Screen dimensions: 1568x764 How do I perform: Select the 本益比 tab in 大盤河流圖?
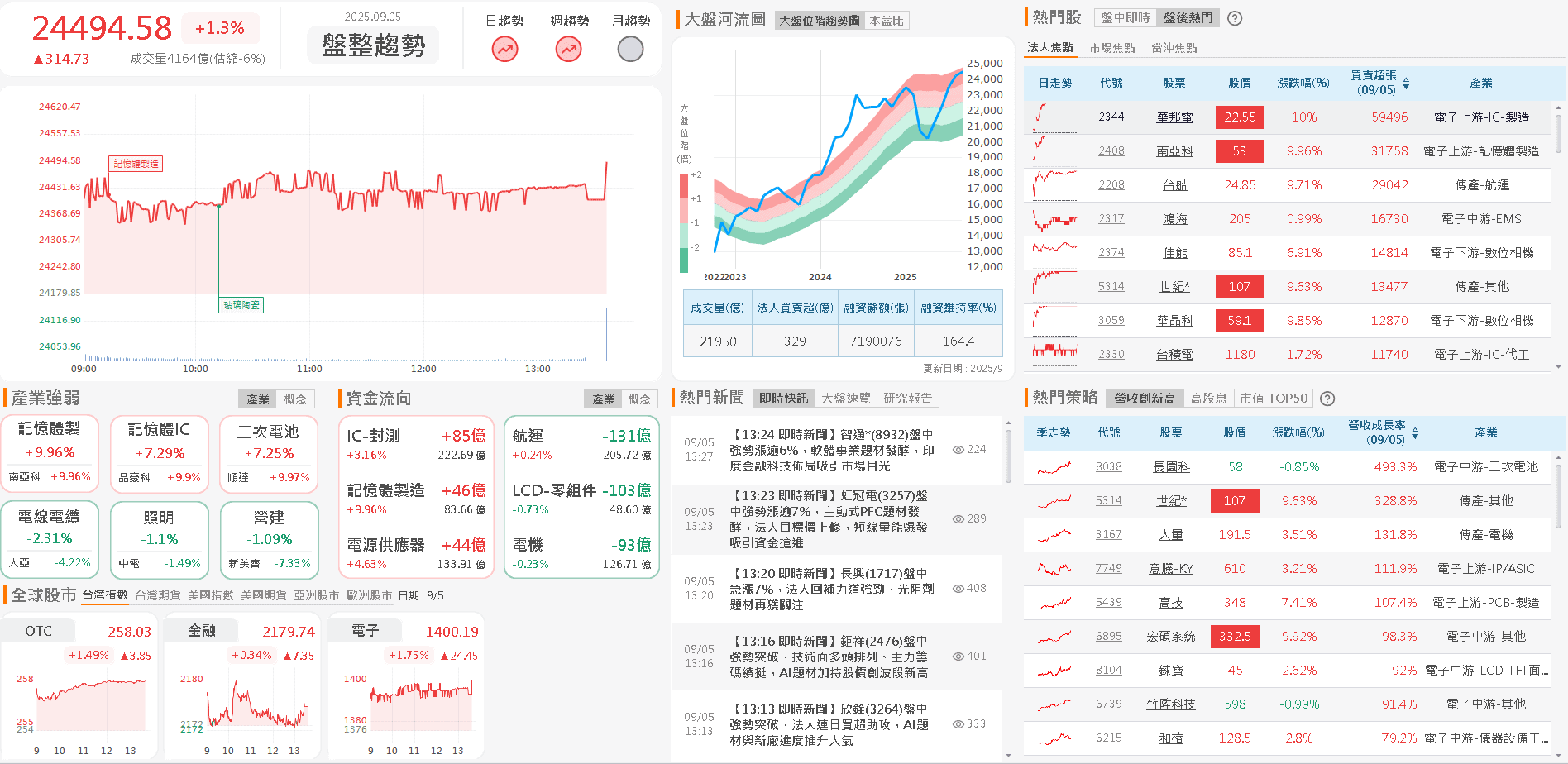(x=886, y=21)
